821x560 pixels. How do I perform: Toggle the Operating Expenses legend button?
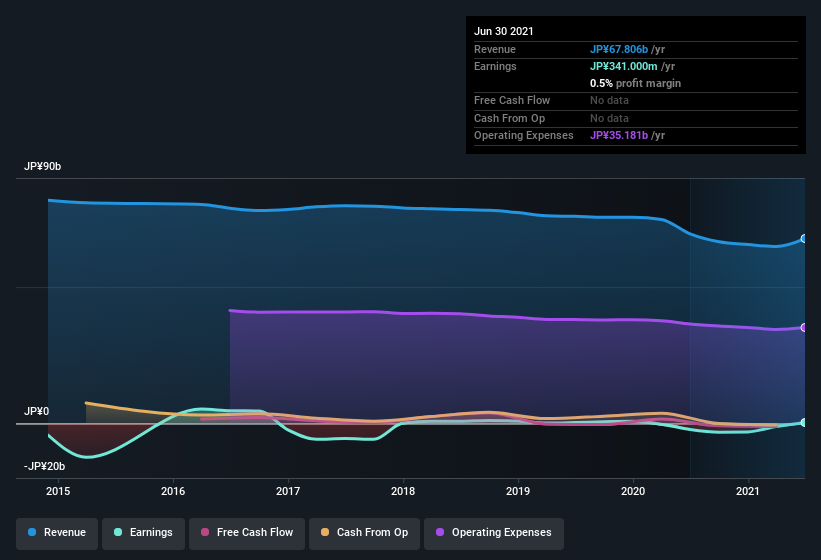(494, 533)
